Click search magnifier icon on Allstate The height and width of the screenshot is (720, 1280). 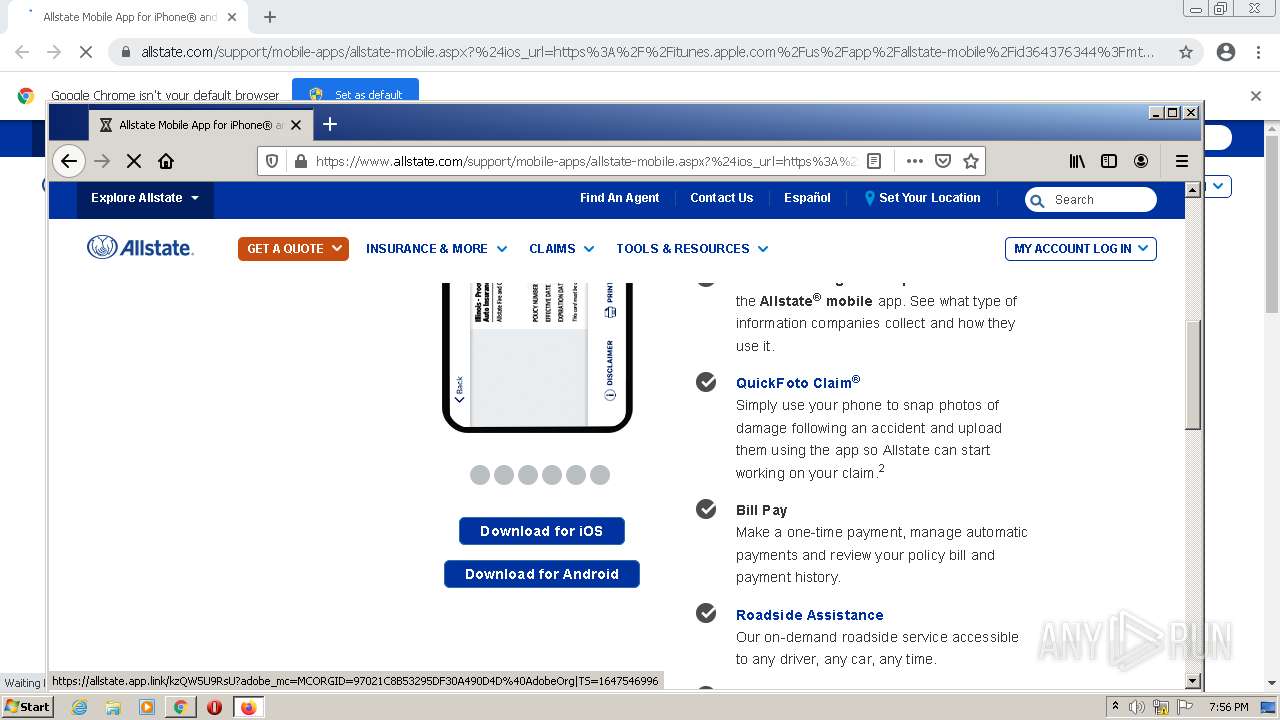1037,200
